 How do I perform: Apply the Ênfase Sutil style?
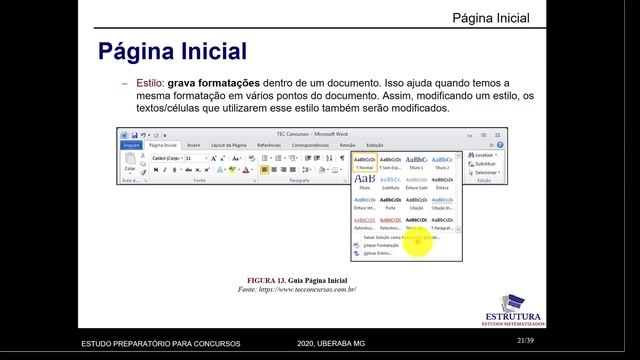(x=416, y=183)
